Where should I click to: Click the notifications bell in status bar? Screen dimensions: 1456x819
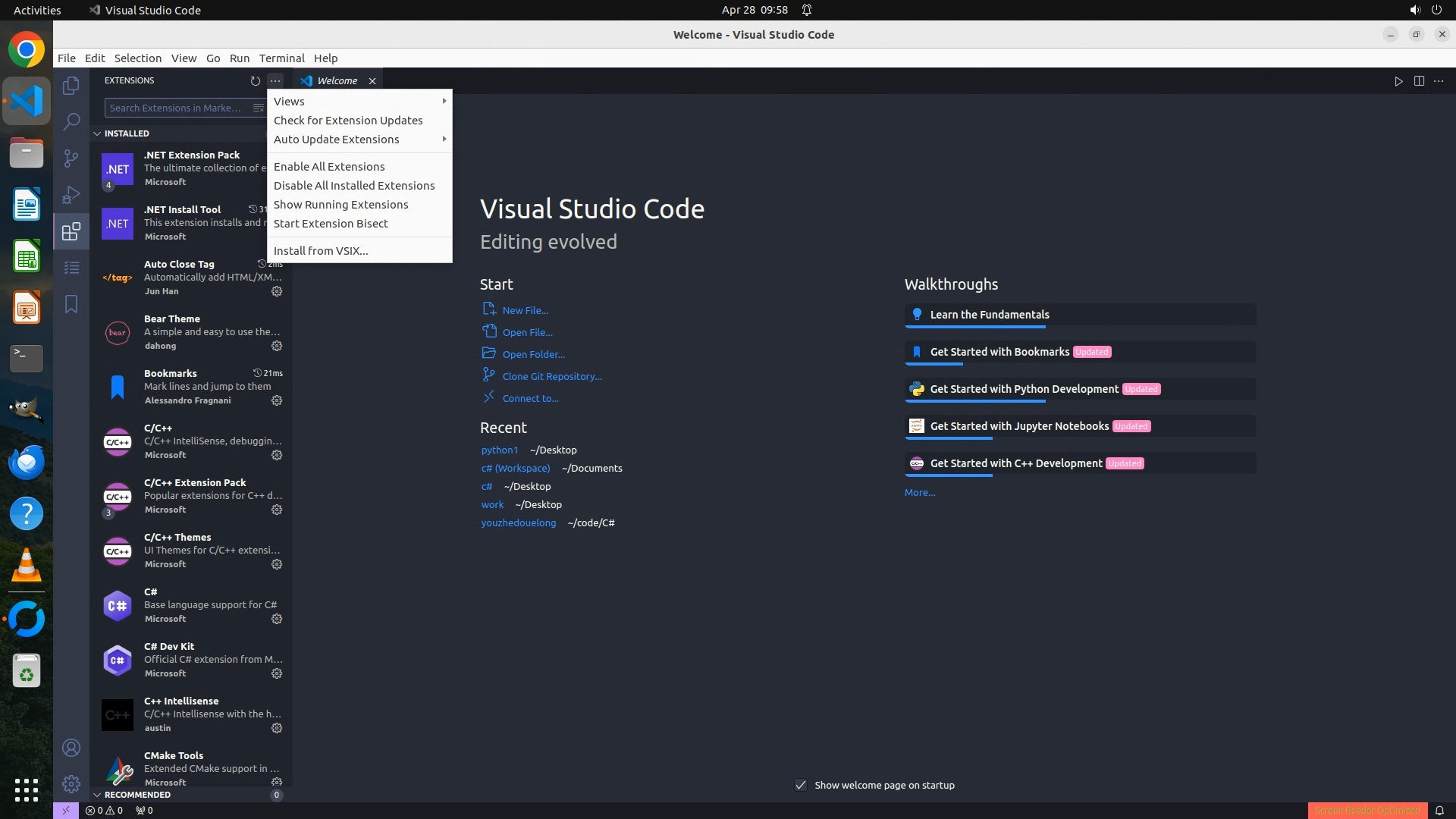tap(1439, 810)
